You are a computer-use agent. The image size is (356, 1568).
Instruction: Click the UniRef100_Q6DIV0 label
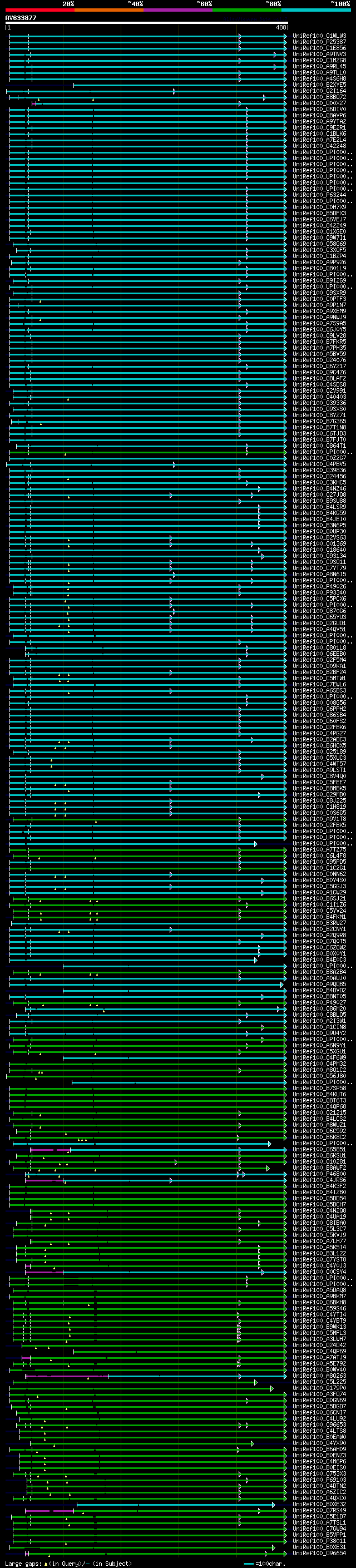(319, 109)
